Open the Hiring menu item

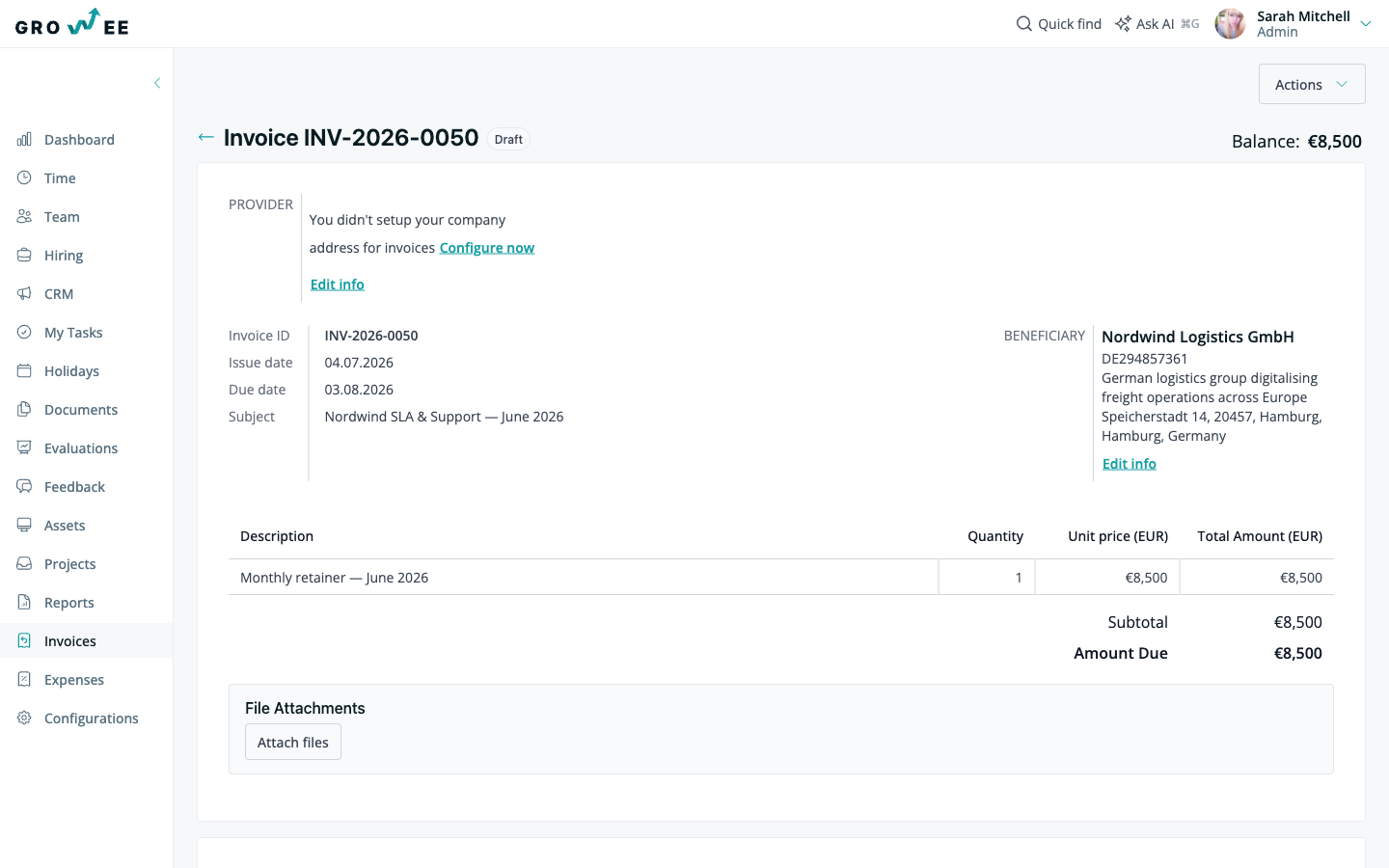coord(87,256)
